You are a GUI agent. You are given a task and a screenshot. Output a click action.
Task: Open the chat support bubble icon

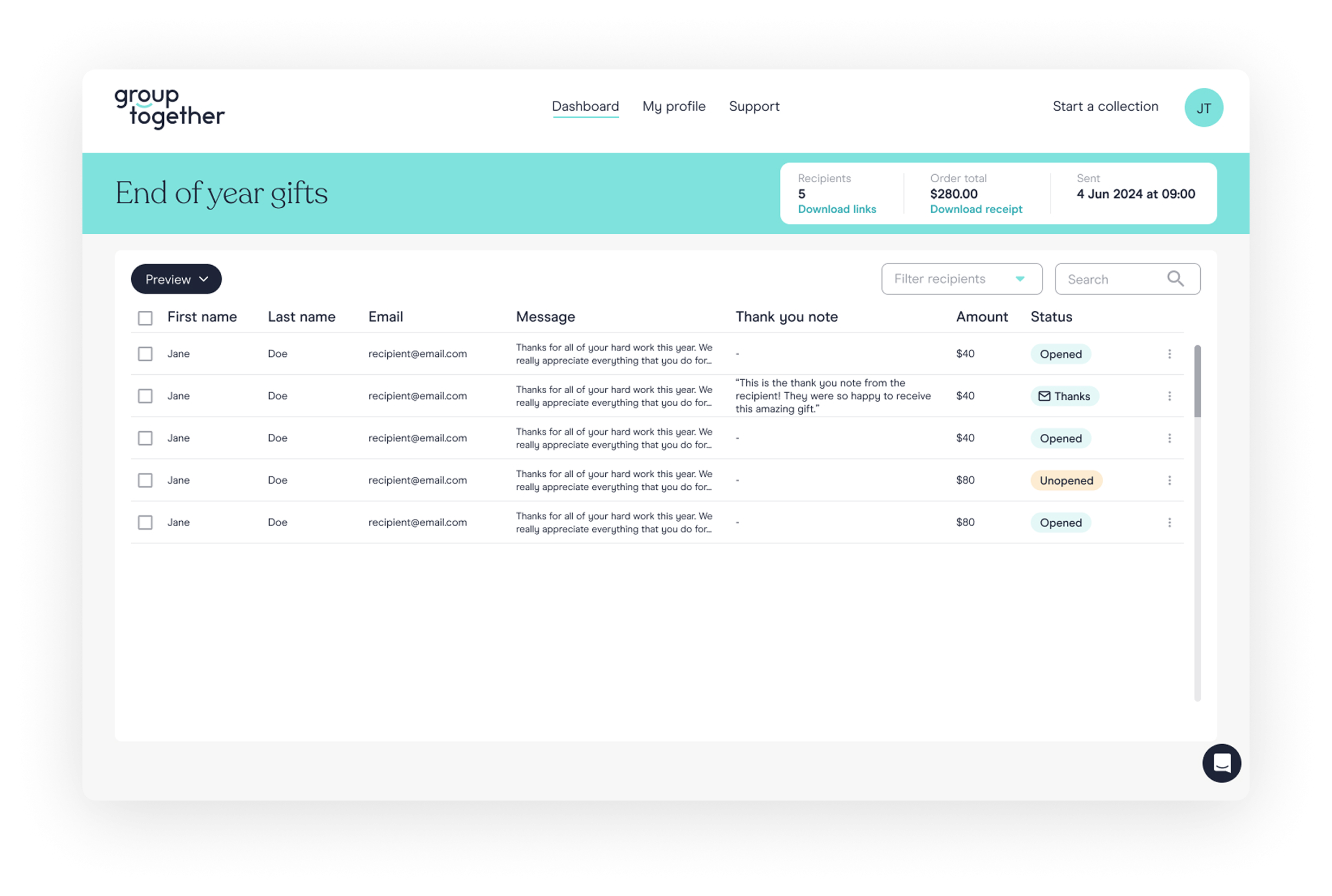tap(1221, 763)
